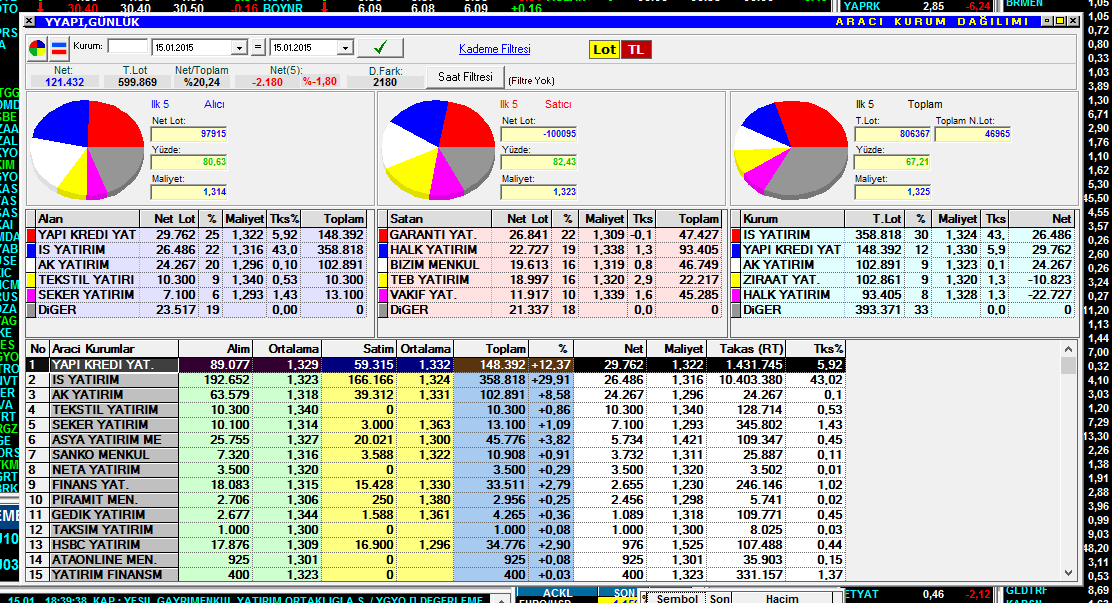Sort by the Takas (RT) column header

(x=749, y=348)
